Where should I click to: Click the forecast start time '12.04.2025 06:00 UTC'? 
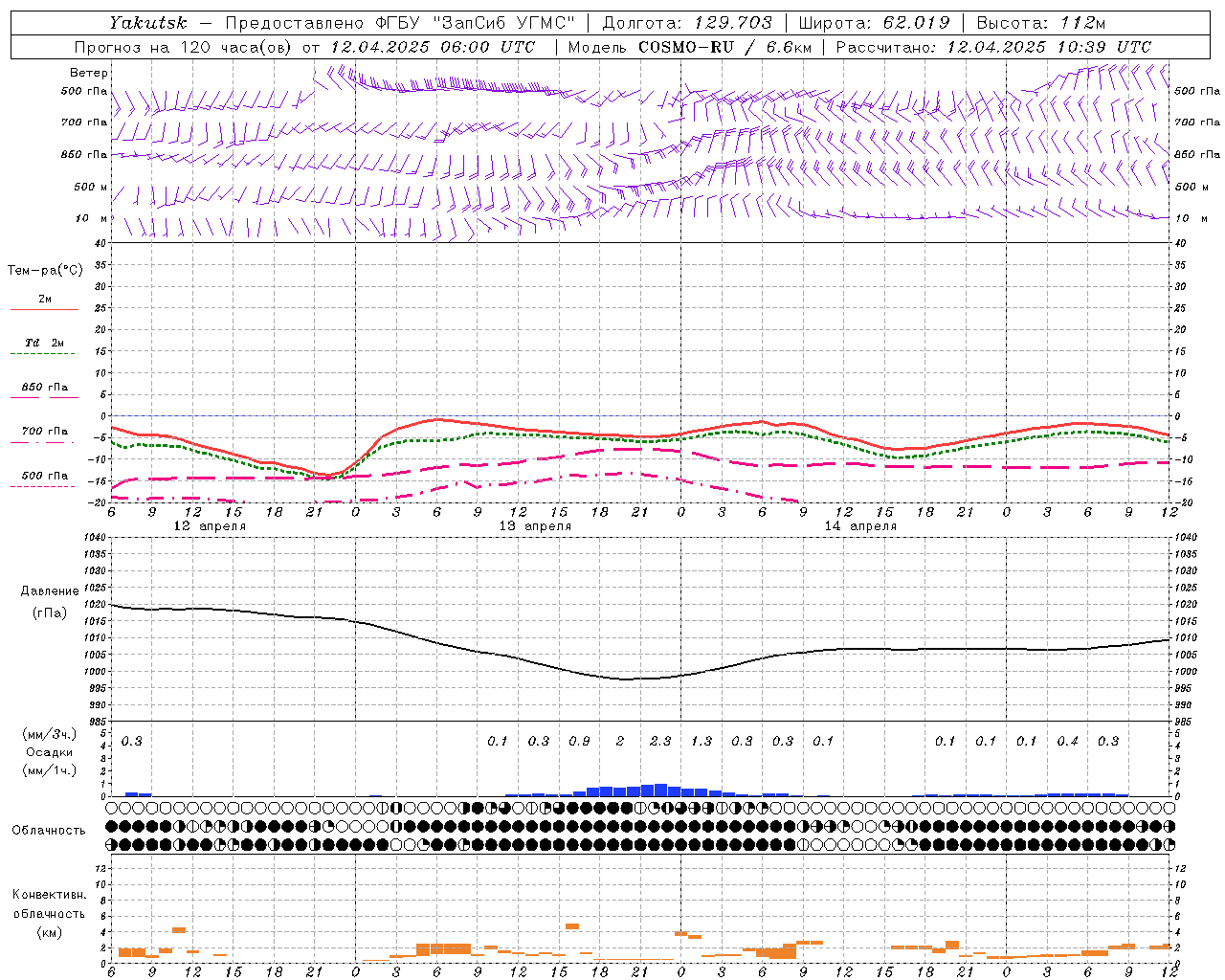coord(433,47)
